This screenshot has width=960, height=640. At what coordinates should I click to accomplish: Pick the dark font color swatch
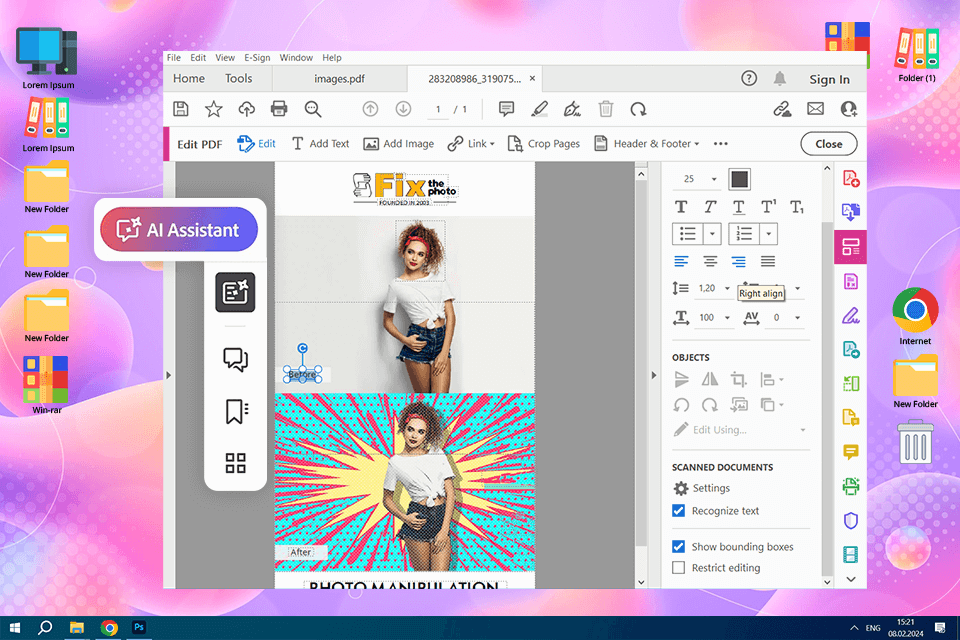[739, 179]
